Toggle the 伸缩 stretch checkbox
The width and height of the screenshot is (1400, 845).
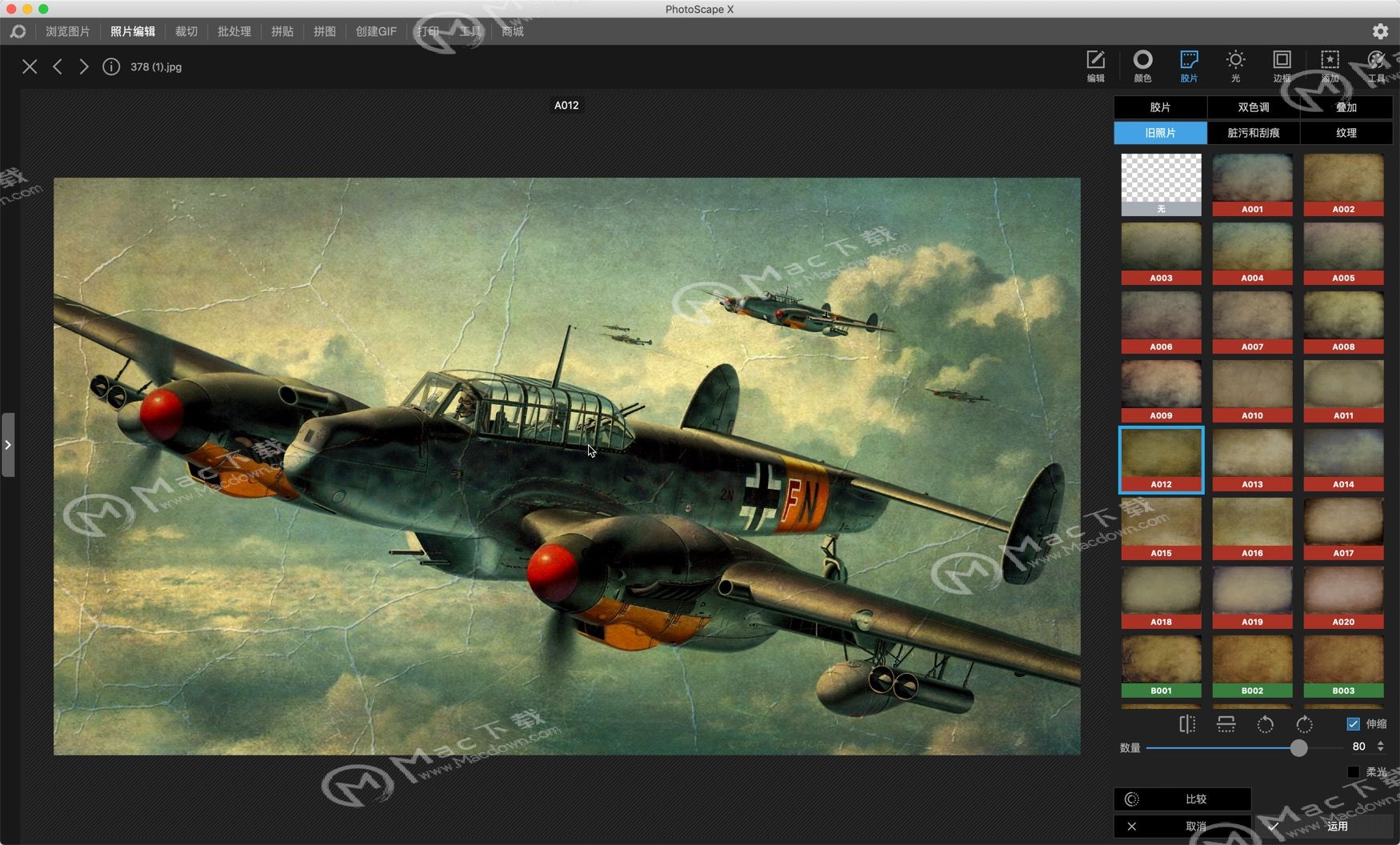[x=1353, y=723]
